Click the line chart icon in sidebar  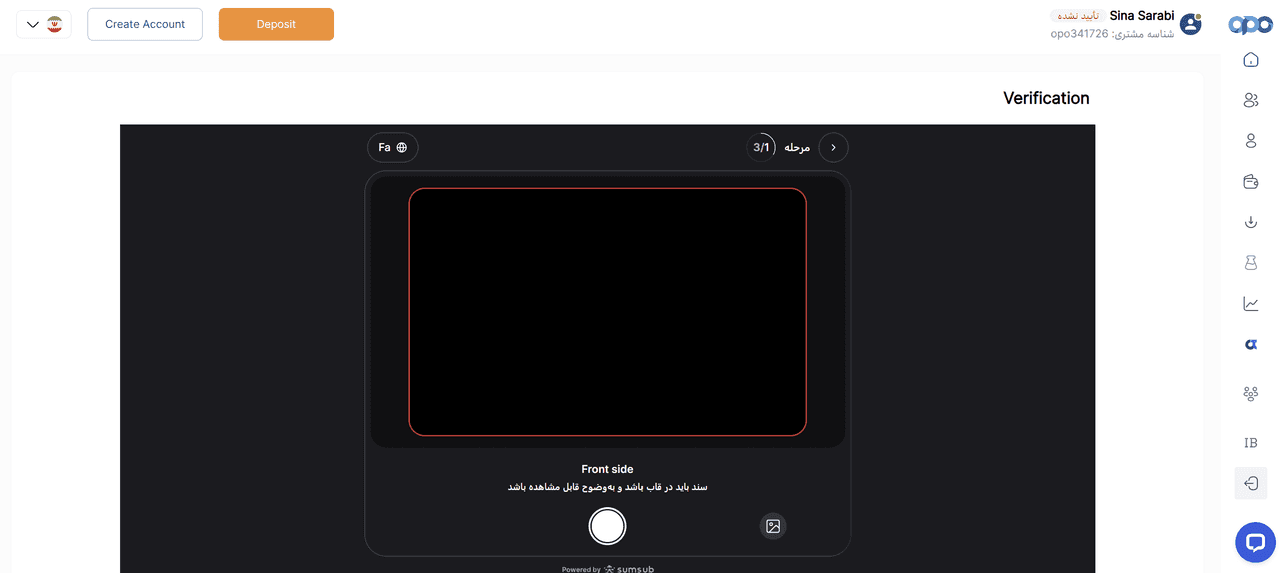1250,303
